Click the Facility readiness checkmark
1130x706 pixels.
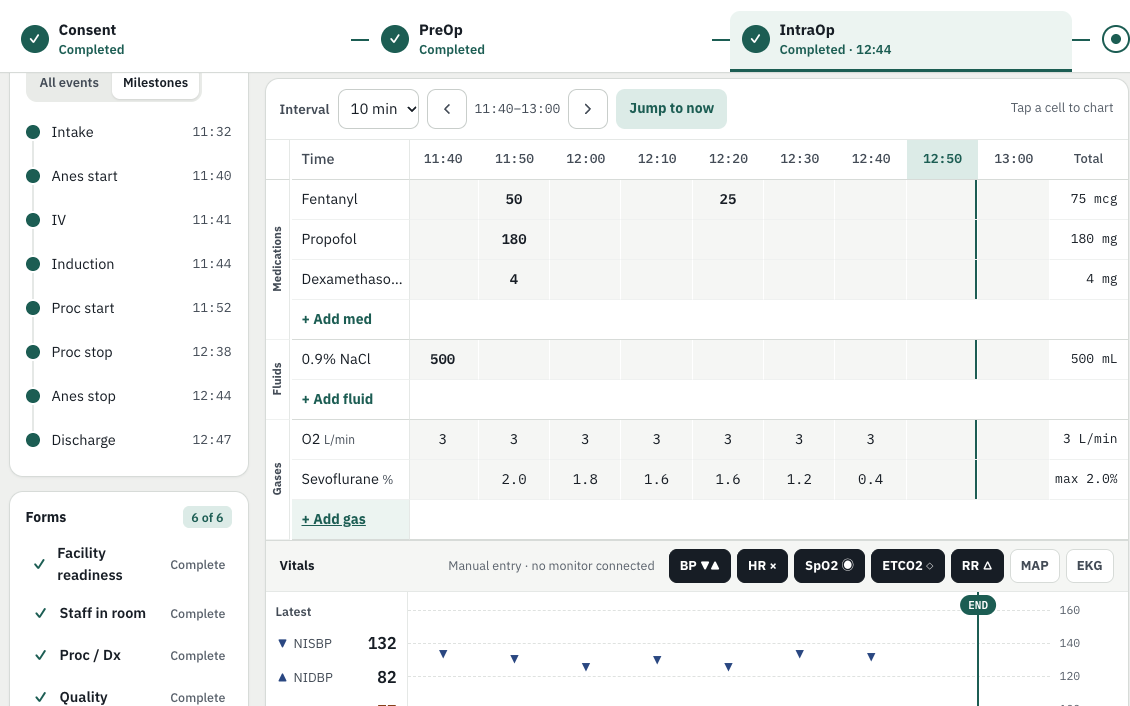[40, 564]
